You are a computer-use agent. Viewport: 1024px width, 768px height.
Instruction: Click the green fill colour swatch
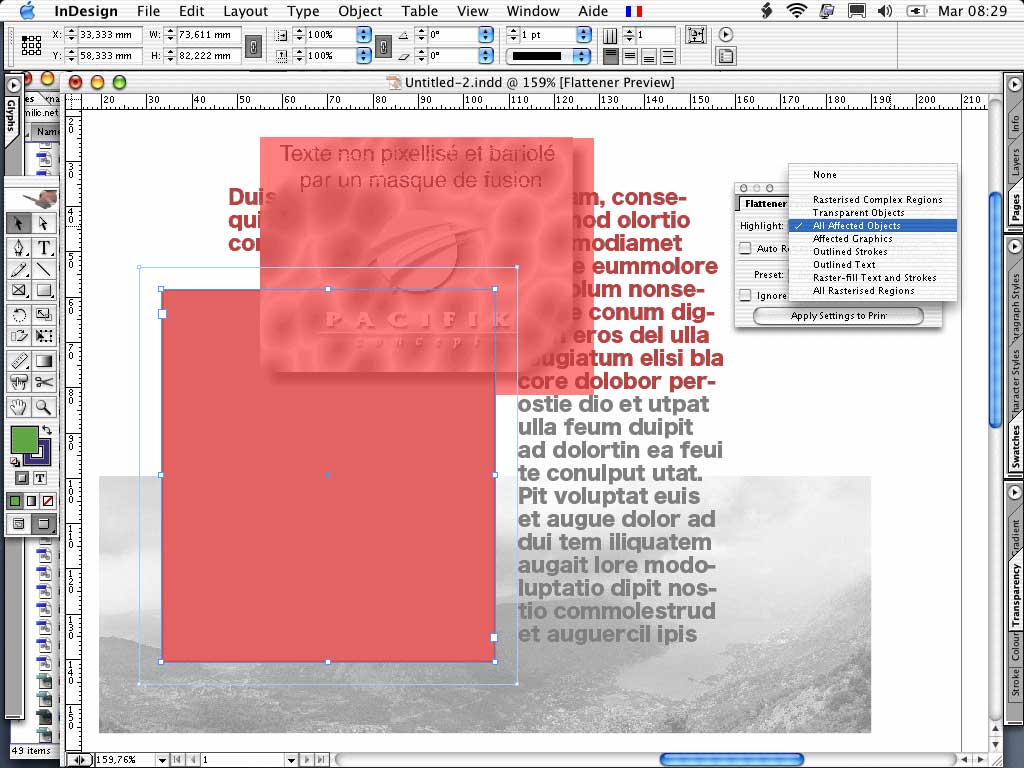click(24, 440)
